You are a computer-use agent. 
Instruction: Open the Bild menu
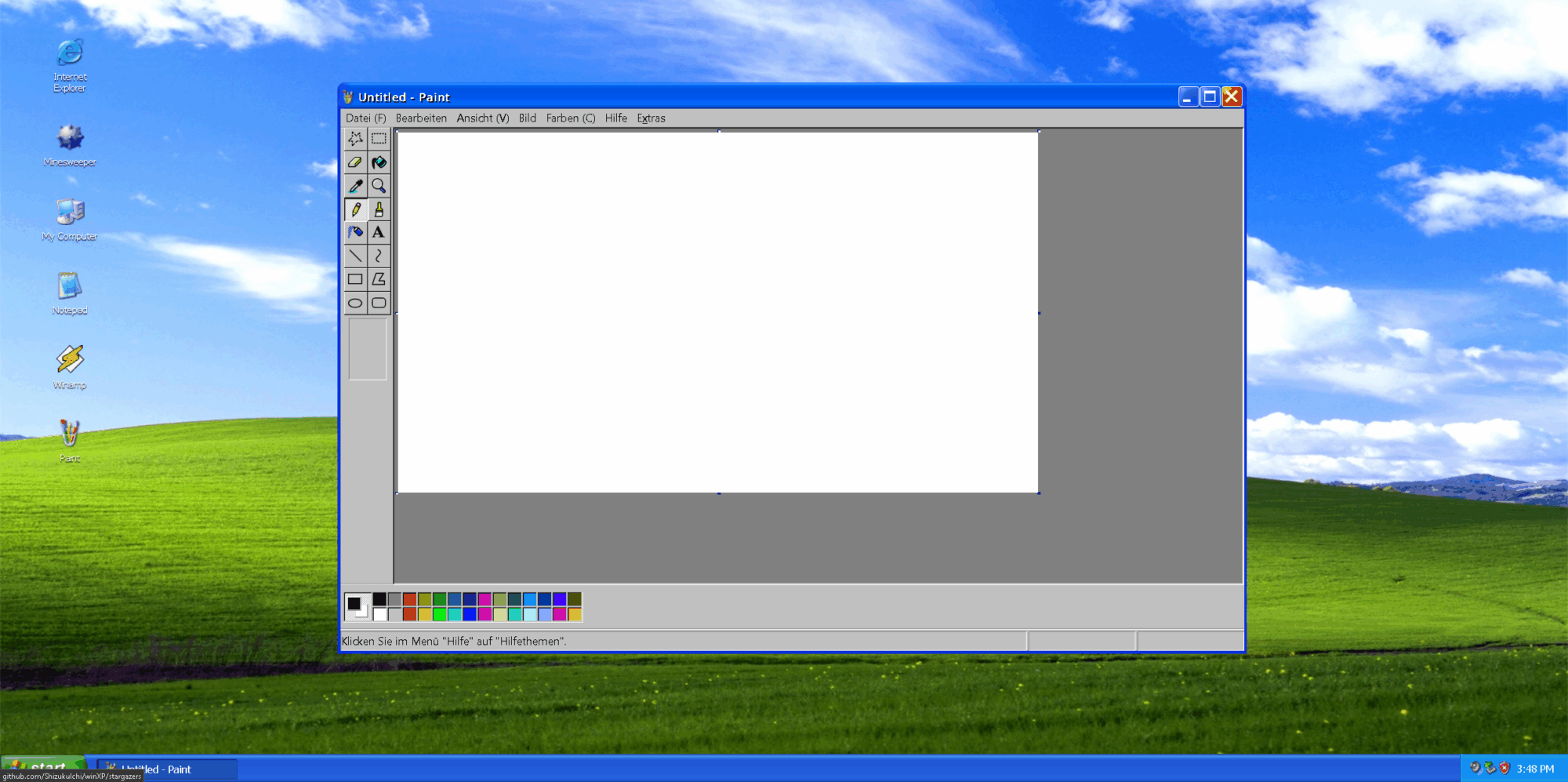[x=528, y=118]
